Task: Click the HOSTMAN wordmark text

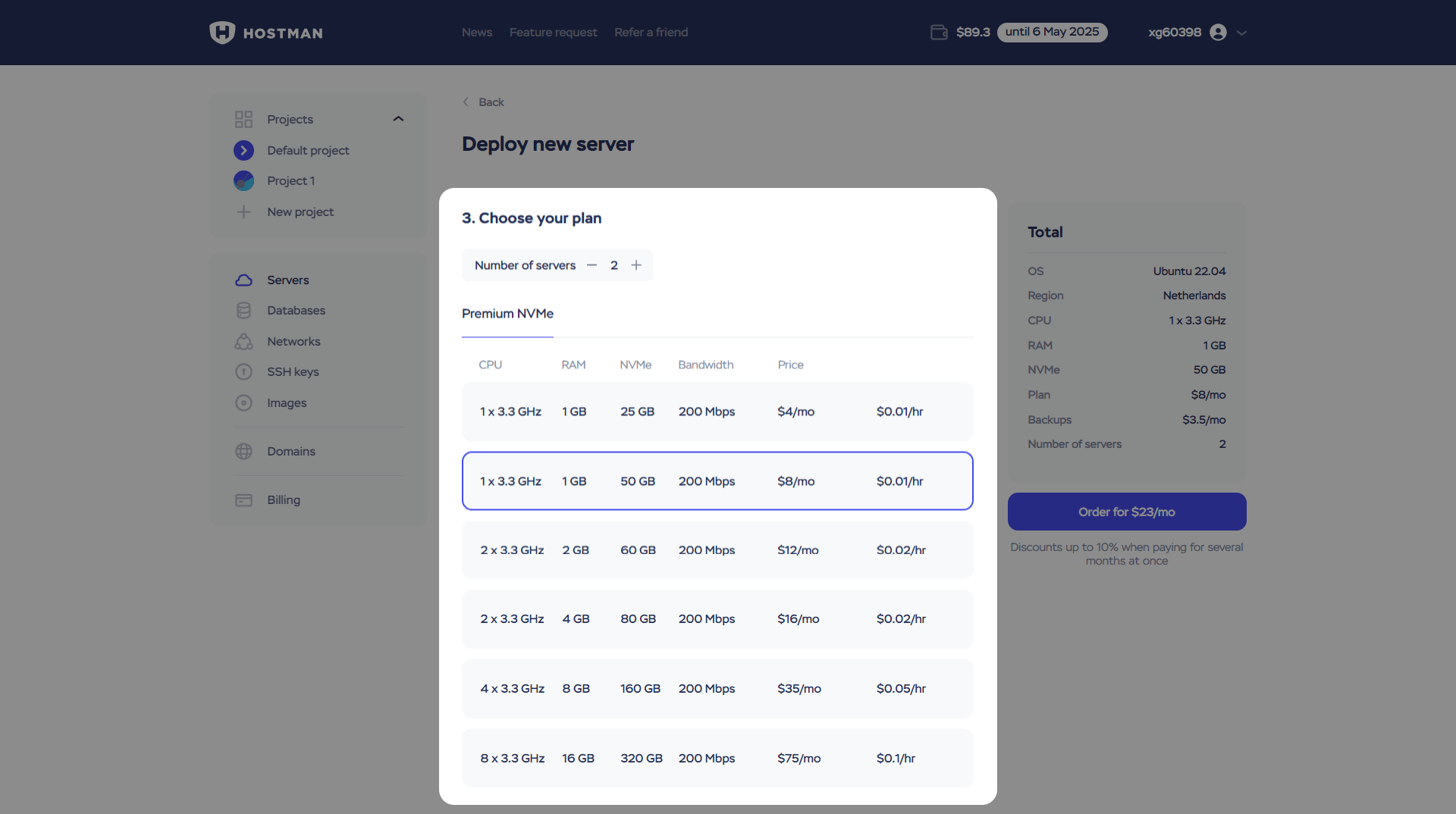Action: click(283, 33)
